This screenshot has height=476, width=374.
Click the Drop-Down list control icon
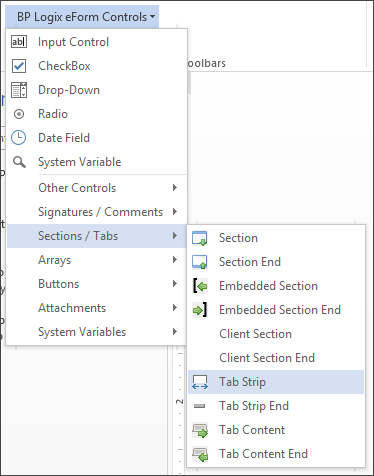pos(19,90)
